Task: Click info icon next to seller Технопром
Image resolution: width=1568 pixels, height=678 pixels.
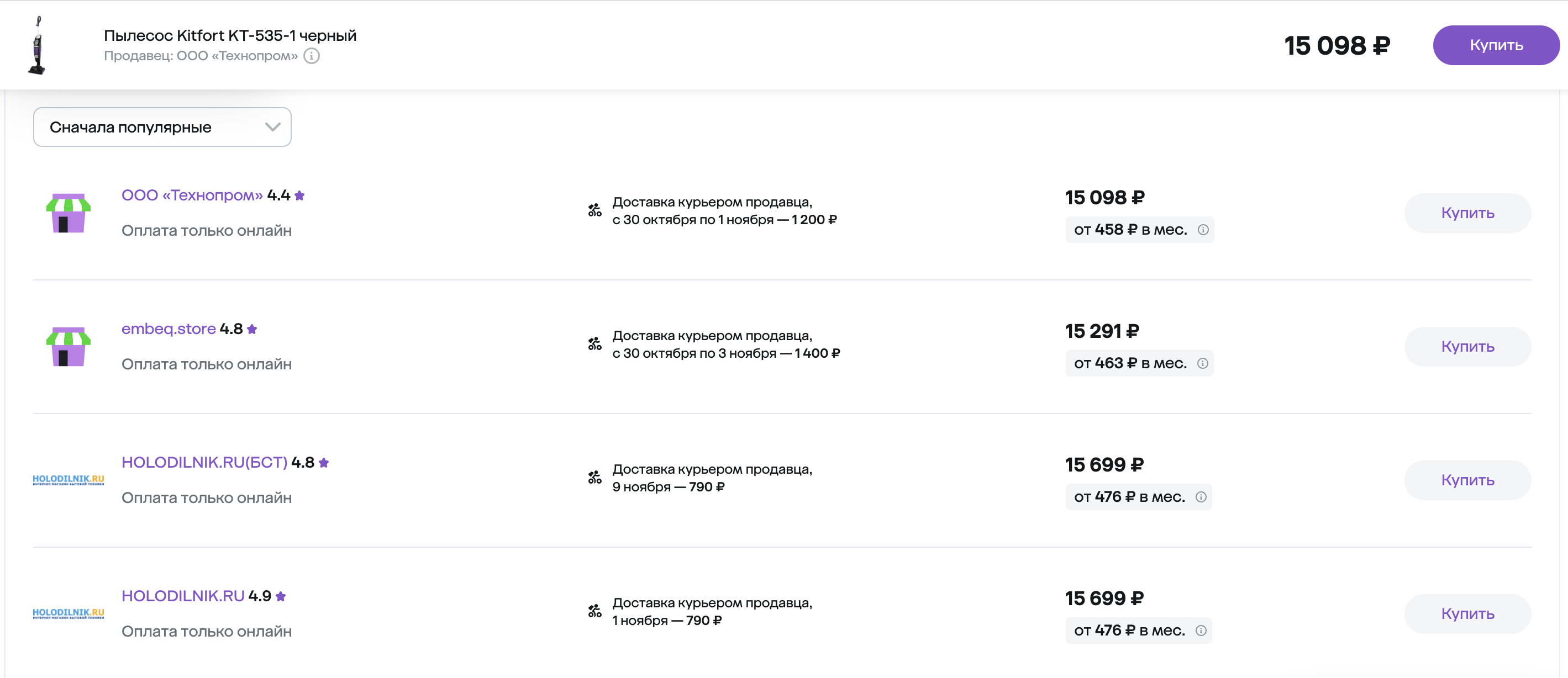Action: pos(312,56)
